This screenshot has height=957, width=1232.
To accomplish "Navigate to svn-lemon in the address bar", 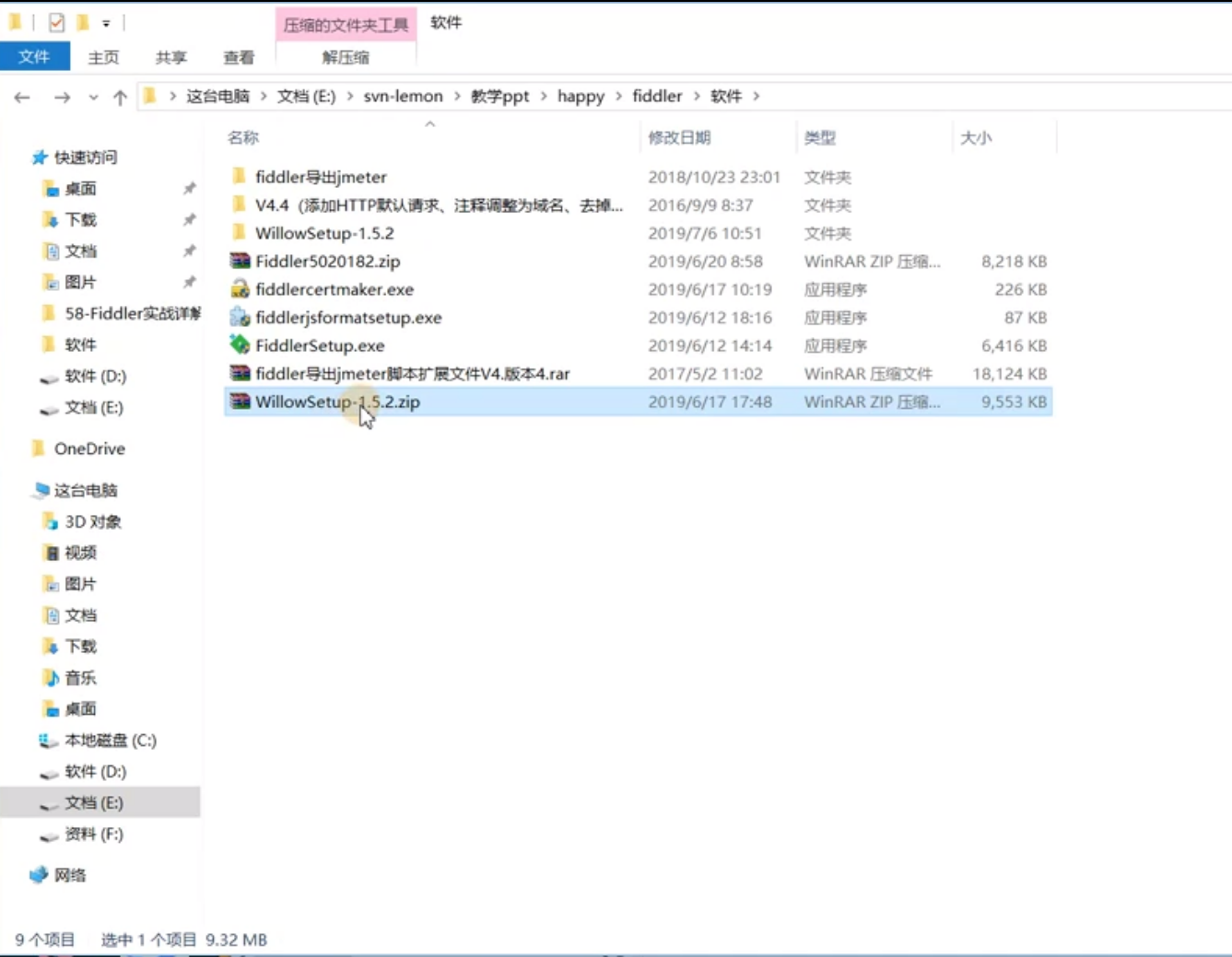I will pyautogui.click(x=404, y=97).
